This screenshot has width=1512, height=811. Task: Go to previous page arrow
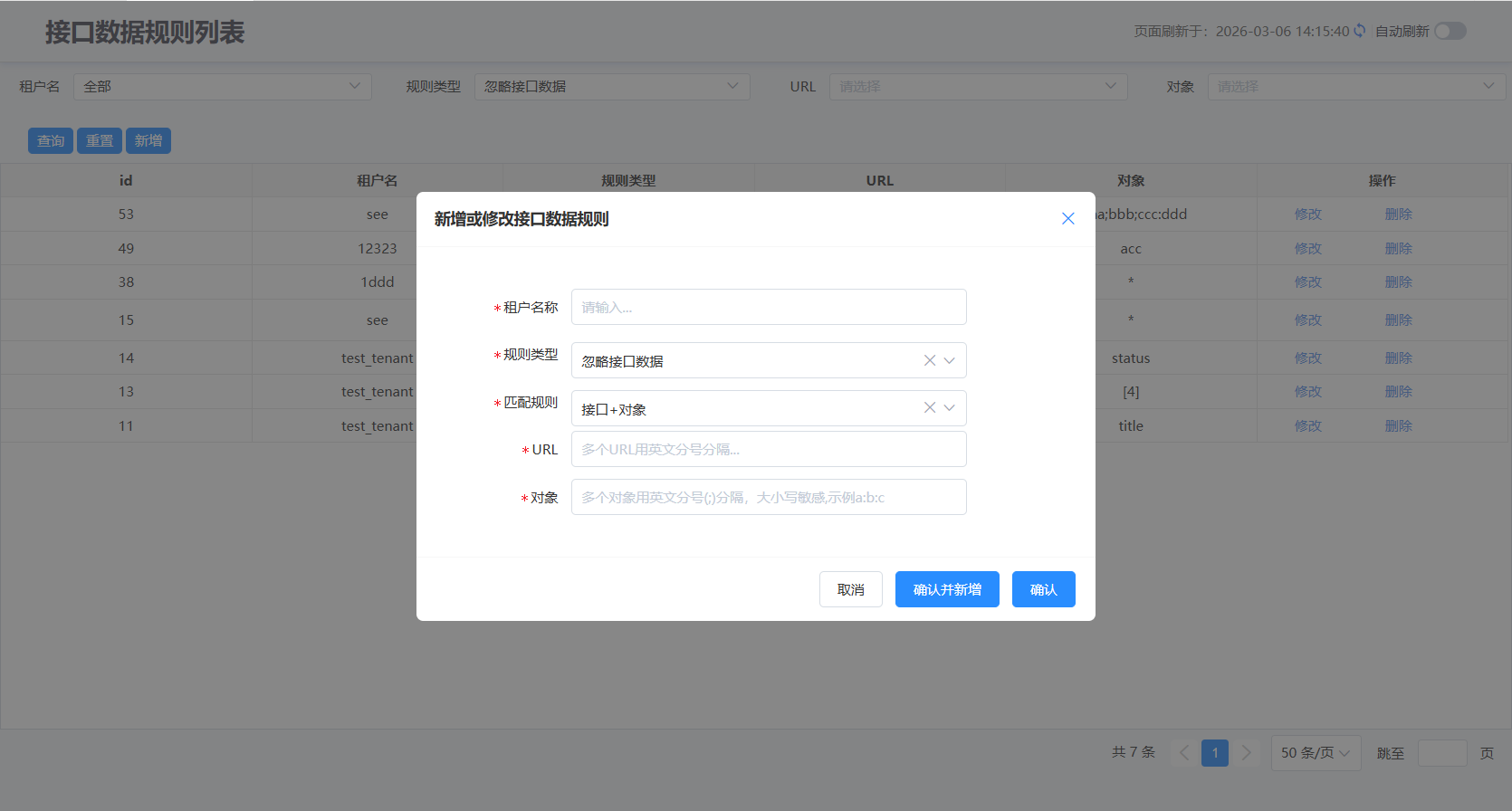[1183, 753]
